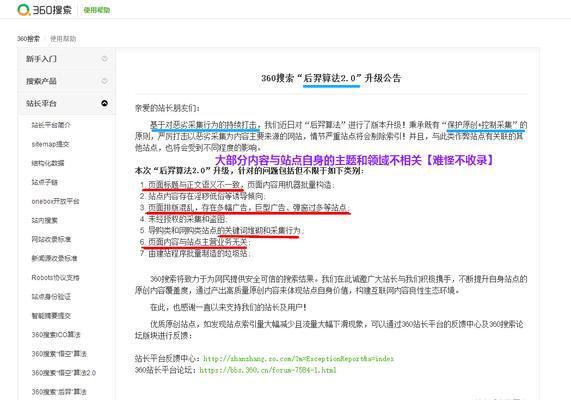Click list item 2 站点内容存在淫秽低俗
Image resolution: width=571 pixels, height=400 pixels.
click(202, 196)
